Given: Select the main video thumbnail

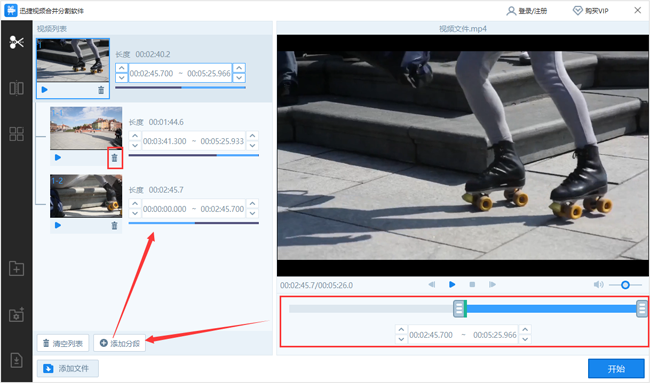Looking at the screenshot, I should tap(73, 61).
